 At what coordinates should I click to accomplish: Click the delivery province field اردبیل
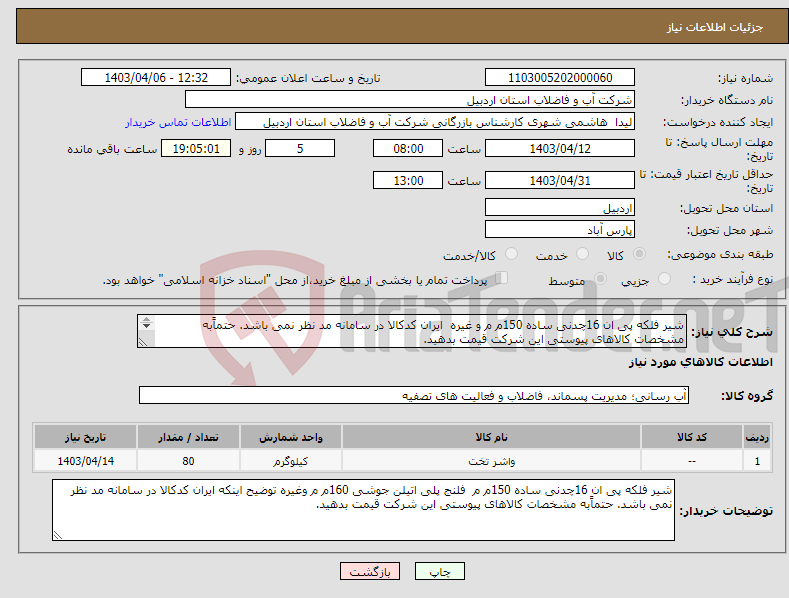[x=560, y=207]
